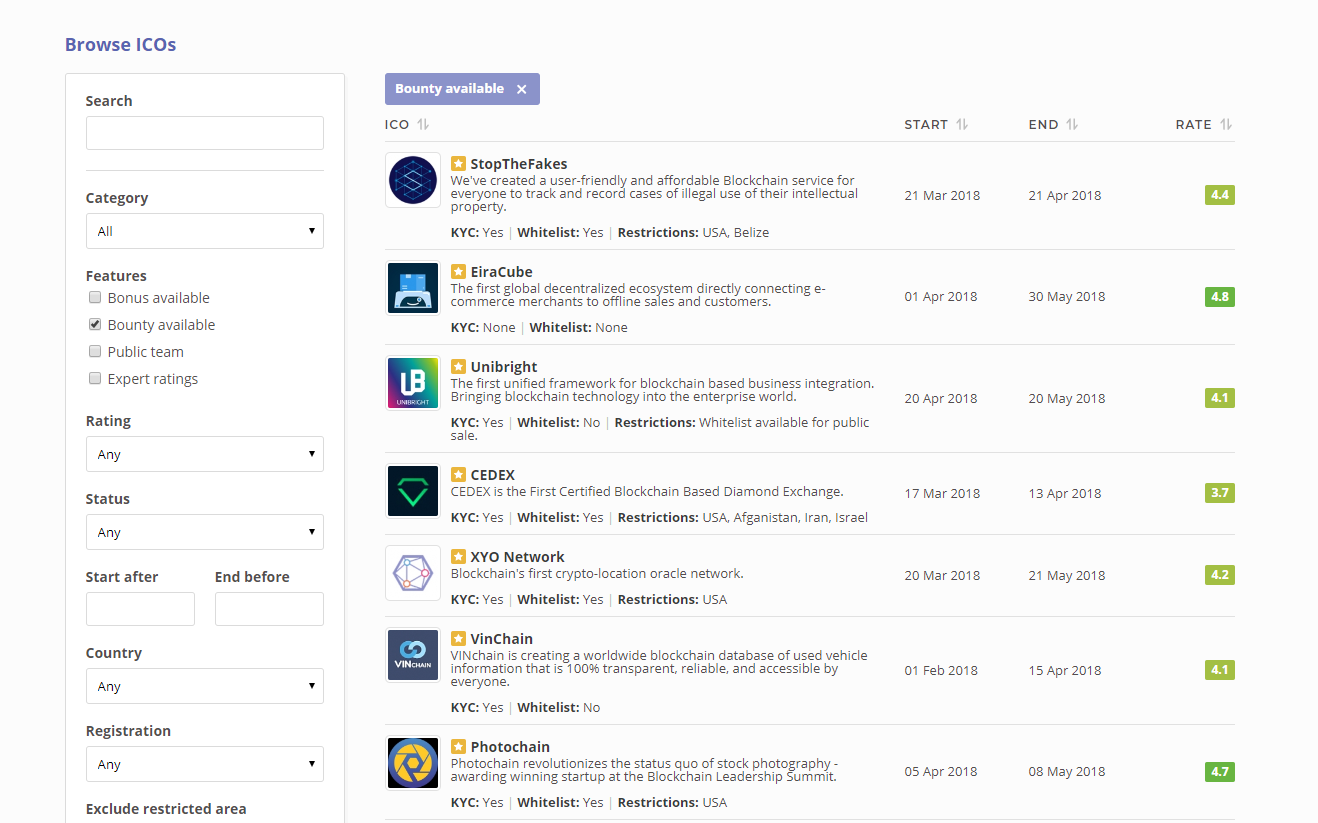1318x823 pixels.
Task: Click the Bounty available filter tag label
Action: (449, 89)
